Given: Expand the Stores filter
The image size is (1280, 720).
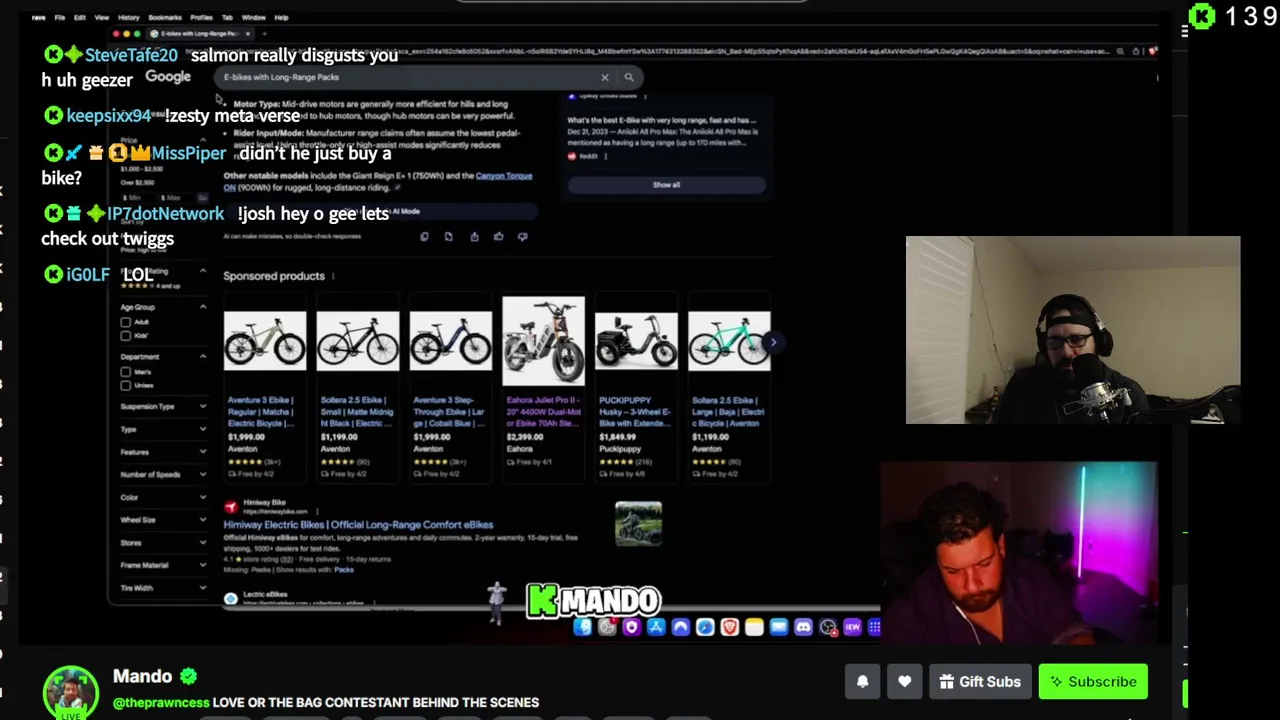Looking at the screenshot, I should click(x=203, y=543).
